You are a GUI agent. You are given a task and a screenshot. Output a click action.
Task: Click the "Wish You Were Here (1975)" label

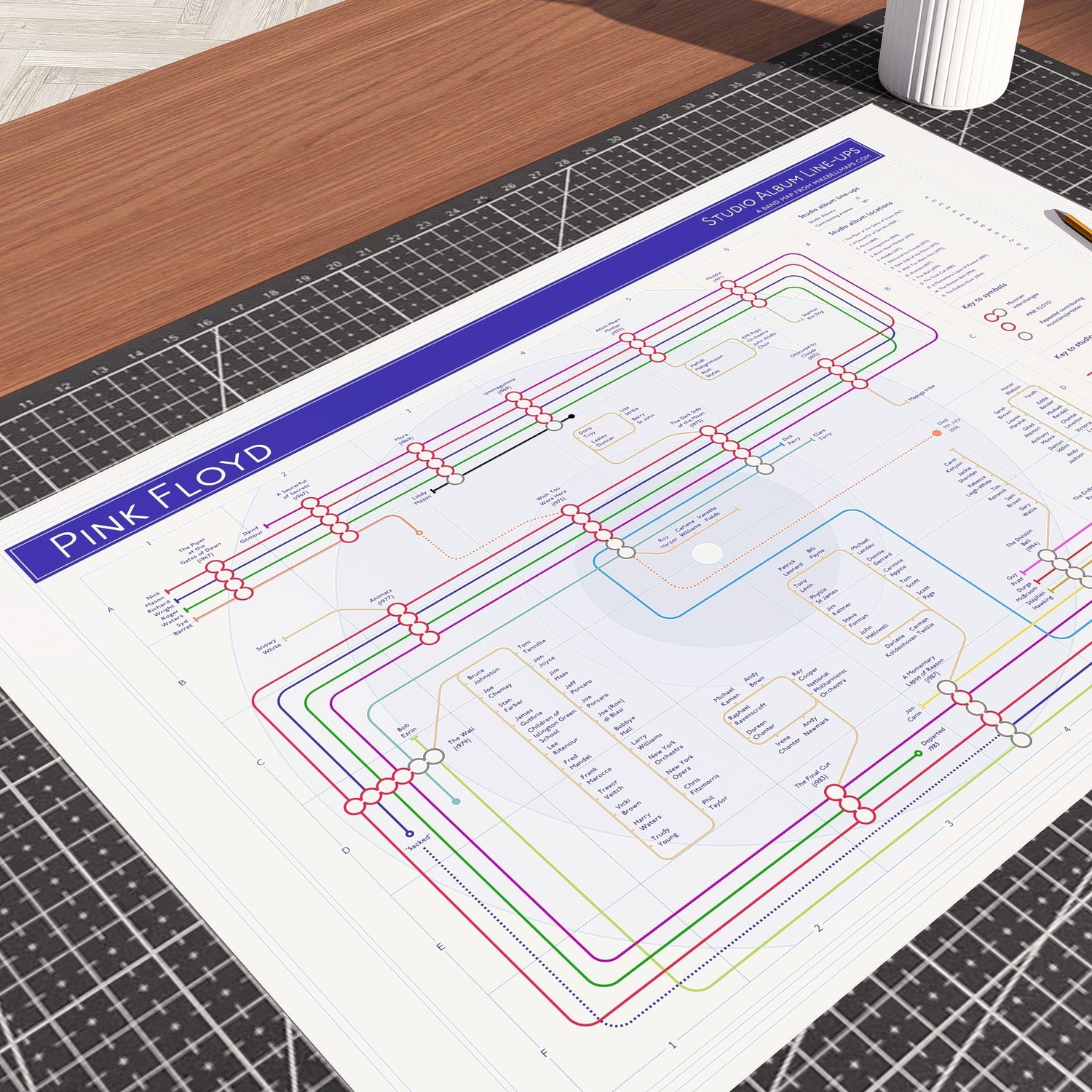[x=552, y=495]
